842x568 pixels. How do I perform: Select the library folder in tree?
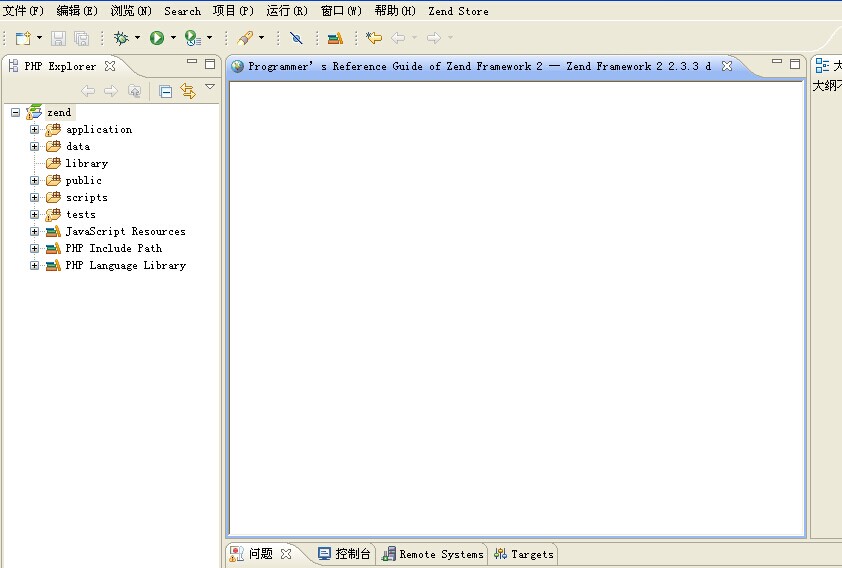tap(86, 163)
